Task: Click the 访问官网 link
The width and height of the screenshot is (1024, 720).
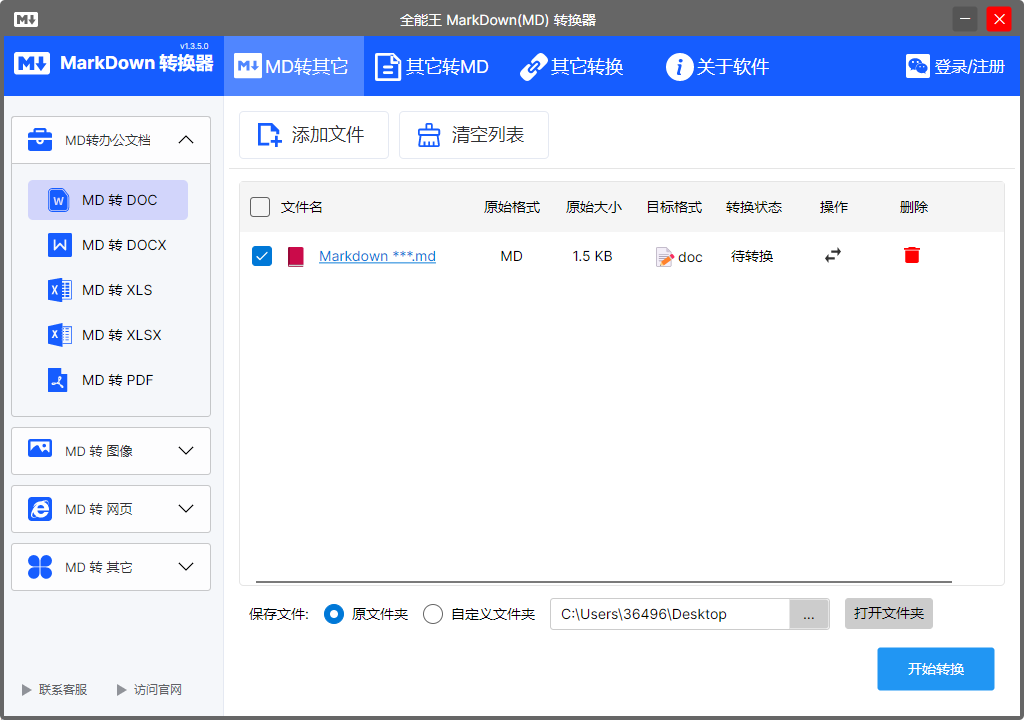Action: point(157,690)
